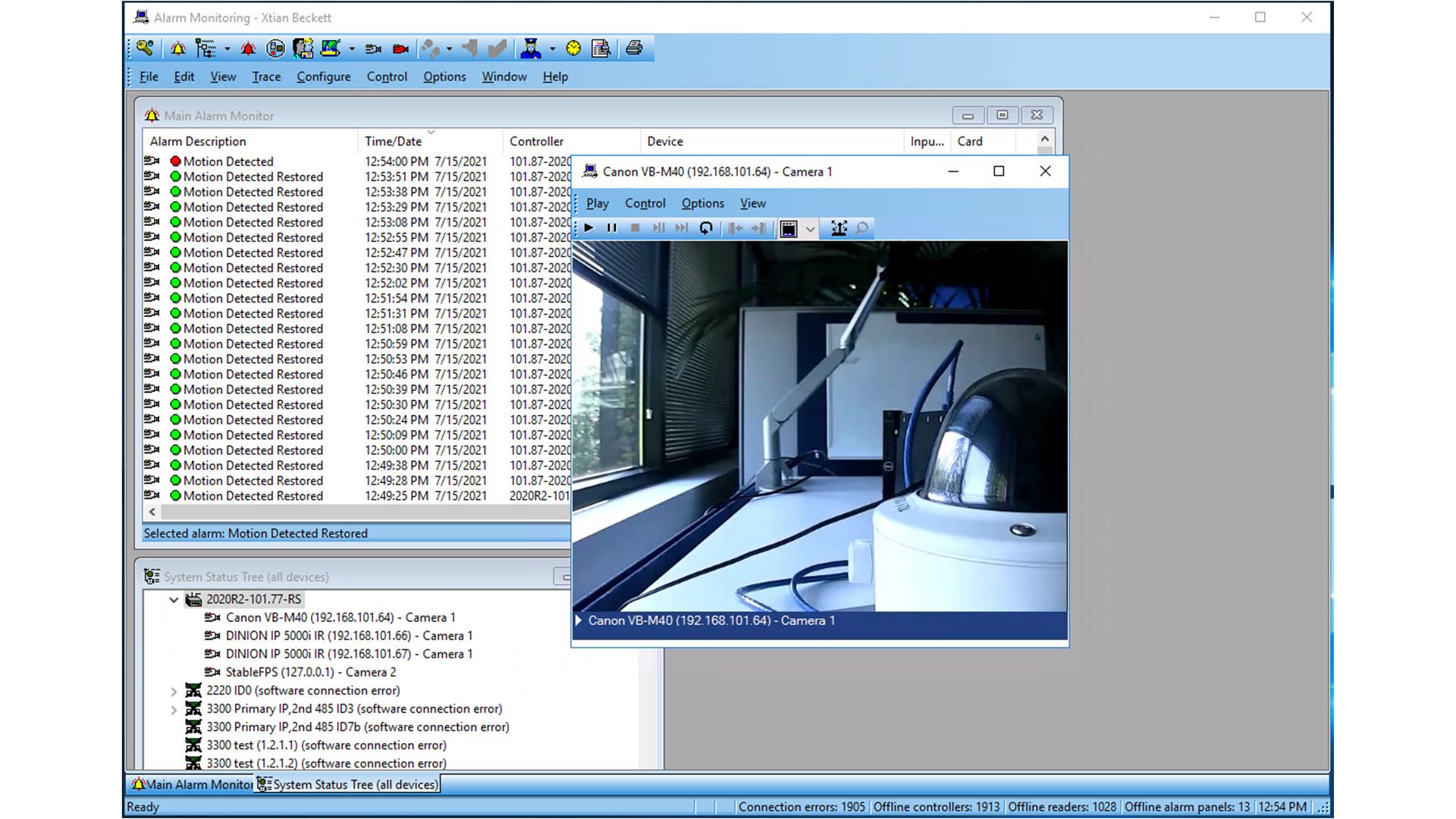Select DINION IP 5000i IR (192.168.101.66) camera
The height and width of the screenshot is (819, 1456).
(x=349, y=635)
